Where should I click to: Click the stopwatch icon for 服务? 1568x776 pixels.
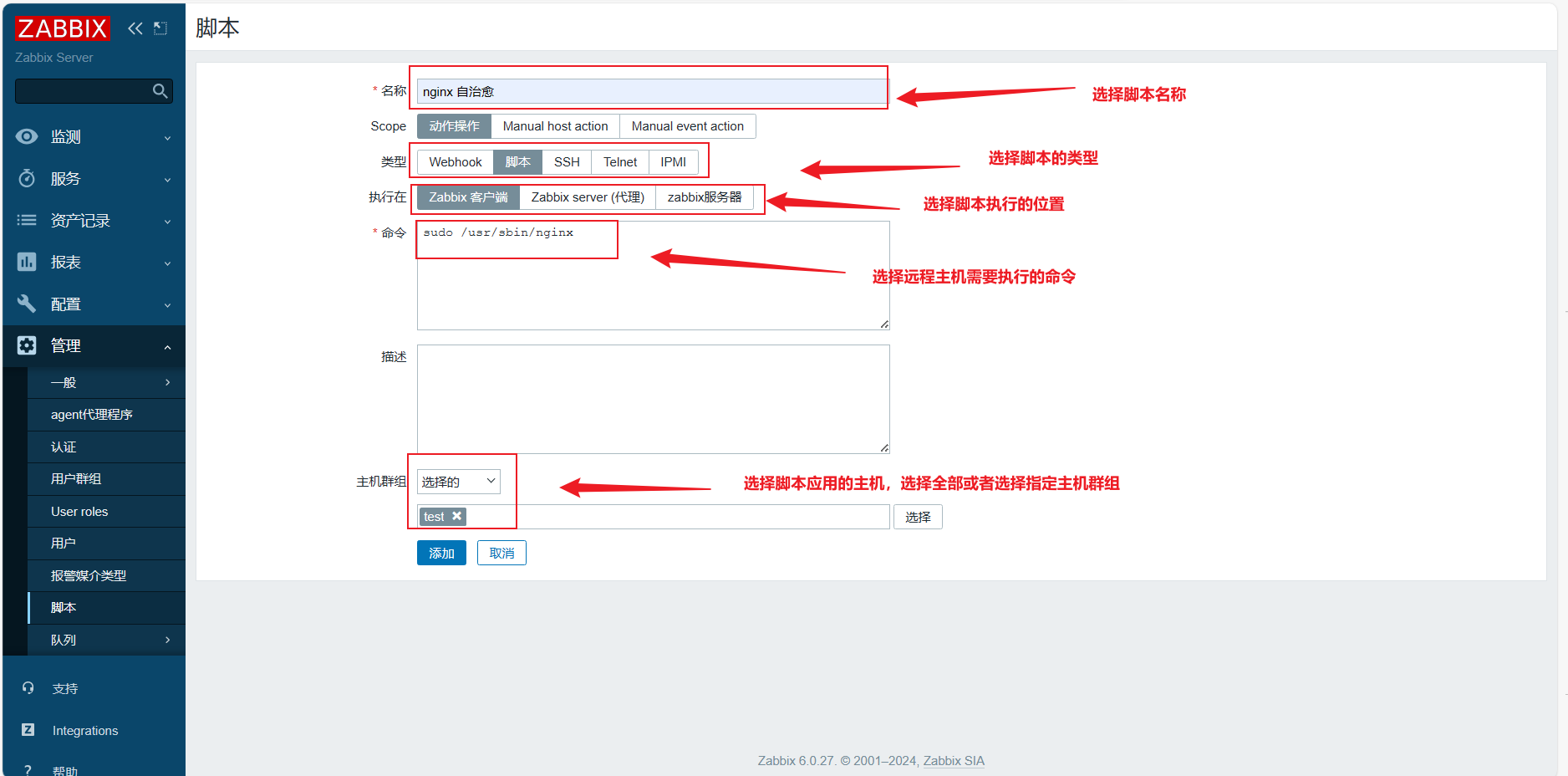coord(27,178)
